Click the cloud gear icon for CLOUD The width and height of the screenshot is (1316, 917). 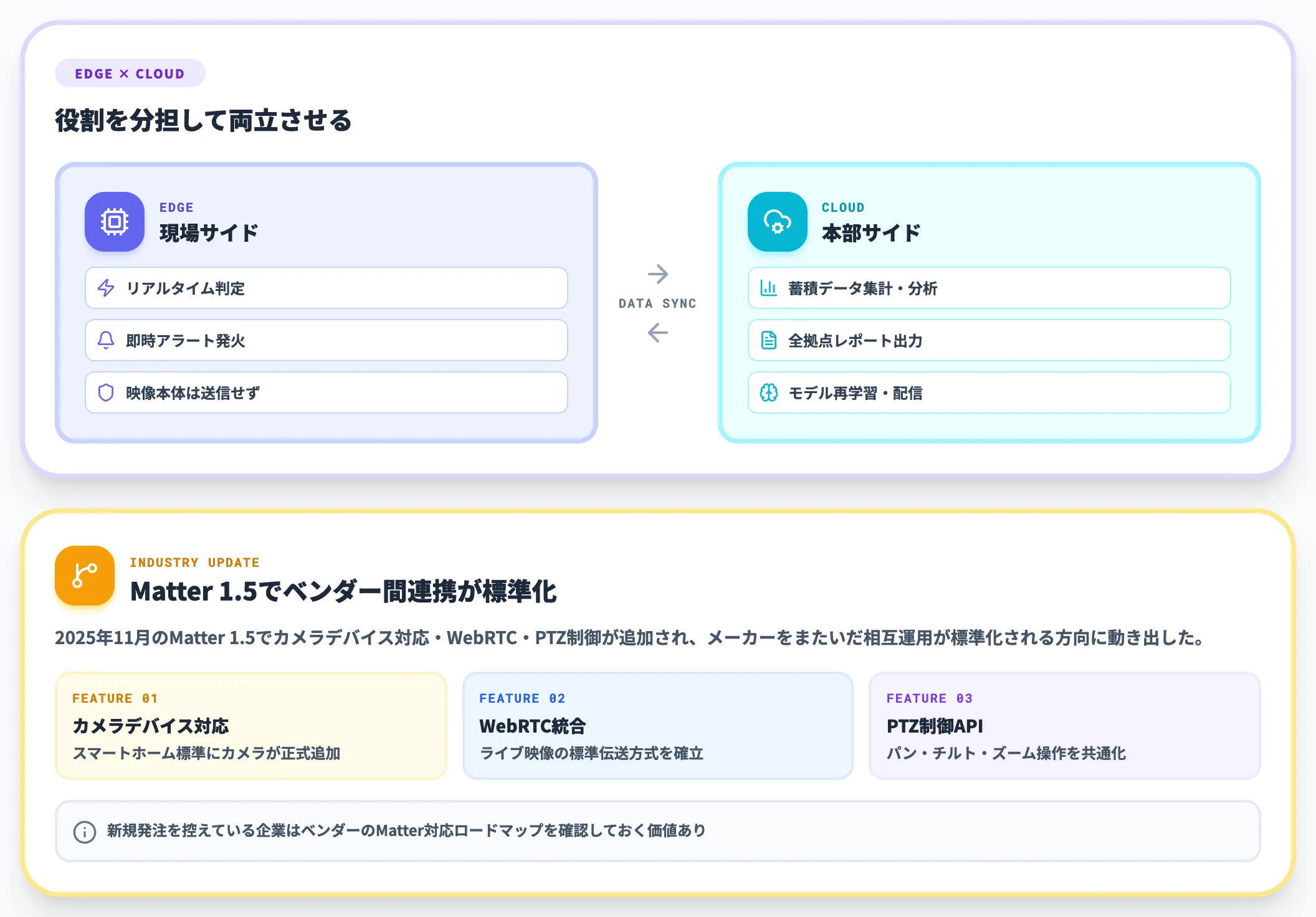point(778,222)
